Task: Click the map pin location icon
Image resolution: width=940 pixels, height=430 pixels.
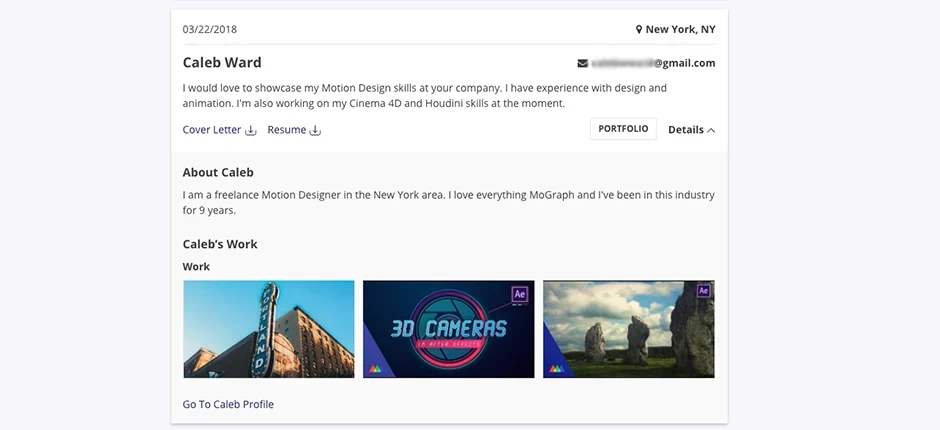Action: [x=639, y=29]
